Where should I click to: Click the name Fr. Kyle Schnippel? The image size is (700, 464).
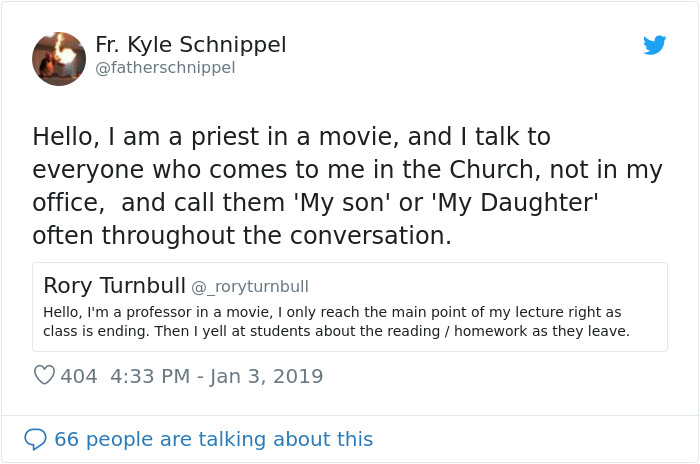coord(191,45)
